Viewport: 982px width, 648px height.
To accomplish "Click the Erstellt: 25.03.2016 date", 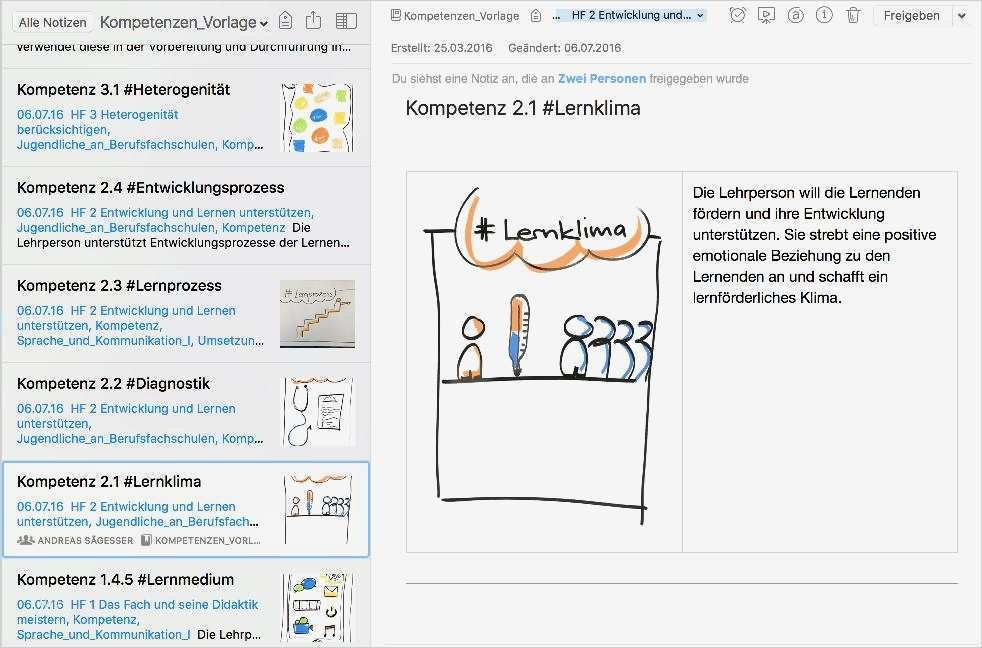I will (x=442, y=48).
